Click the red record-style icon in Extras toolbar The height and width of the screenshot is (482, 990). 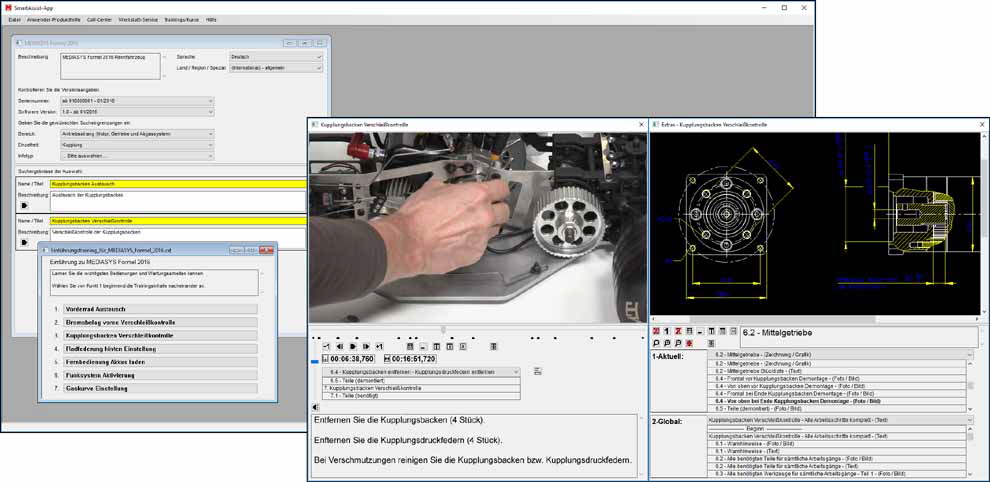click(x=689, y=343)
